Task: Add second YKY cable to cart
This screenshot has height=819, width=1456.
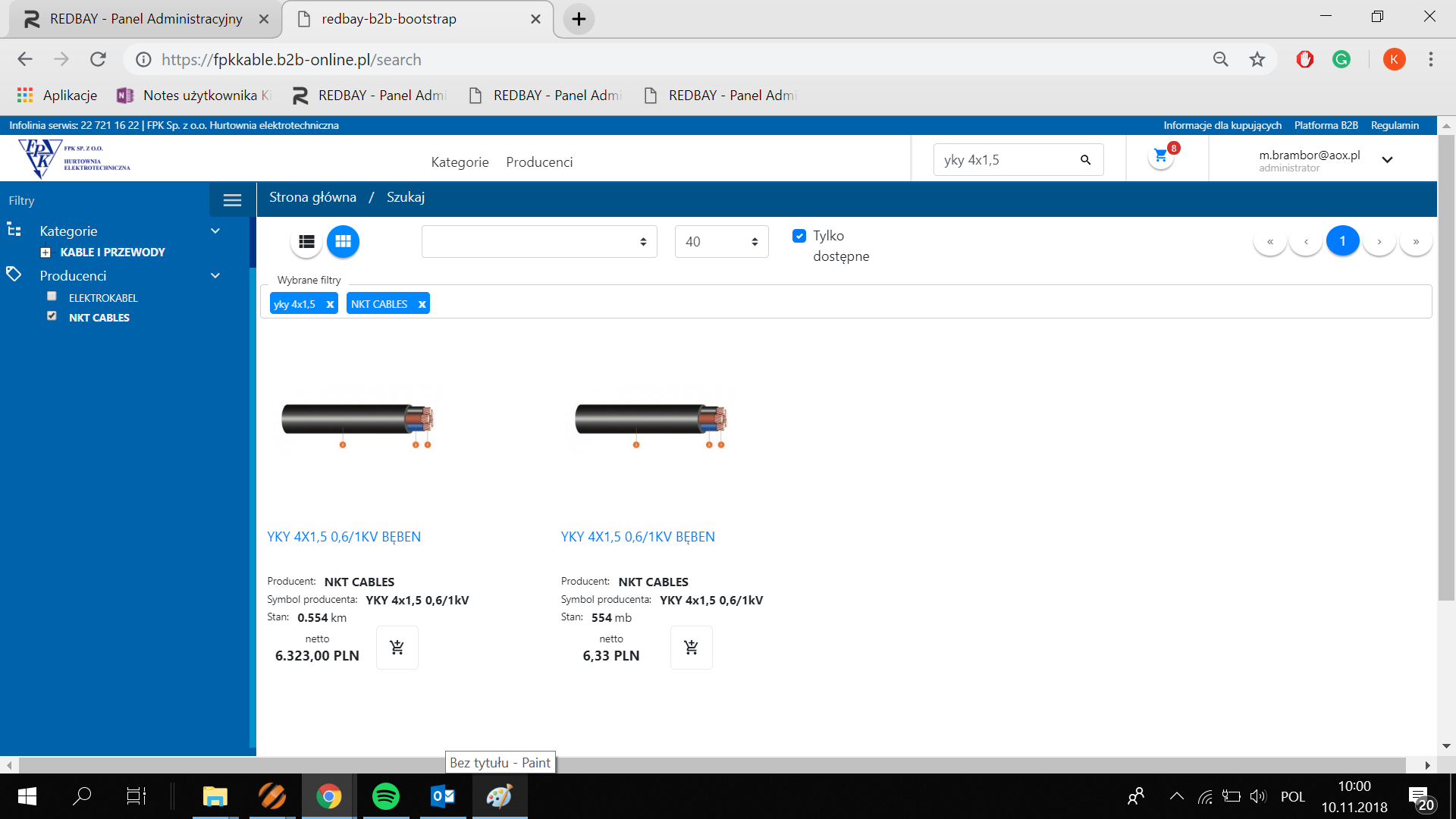Action: point(691,648)
